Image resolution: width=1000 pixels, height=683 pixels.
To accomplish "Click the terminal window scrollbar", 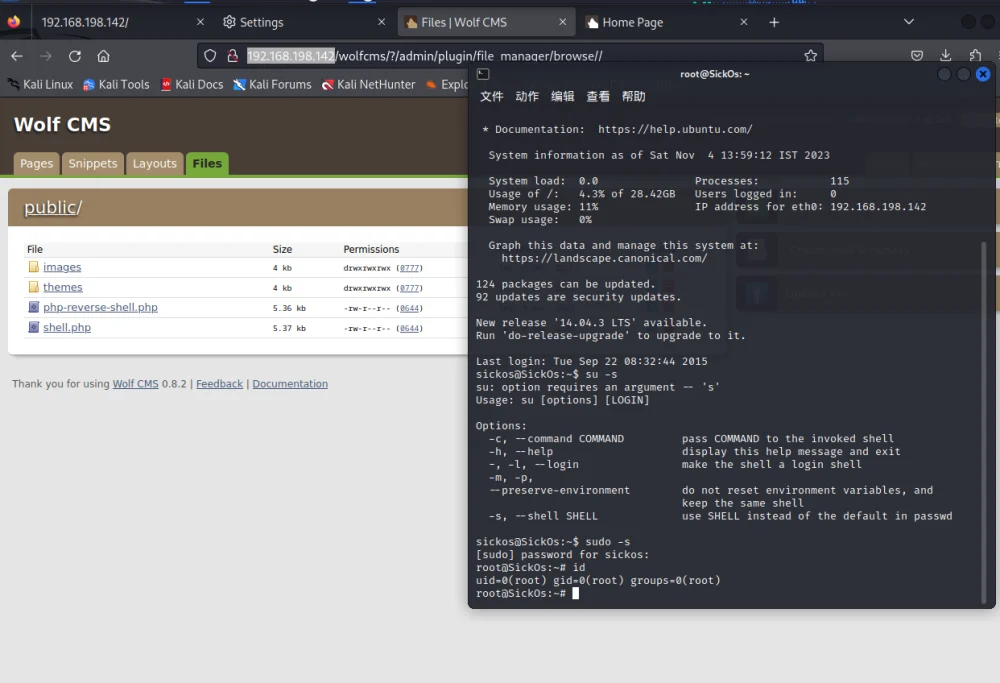I will (x=984, y=422).
